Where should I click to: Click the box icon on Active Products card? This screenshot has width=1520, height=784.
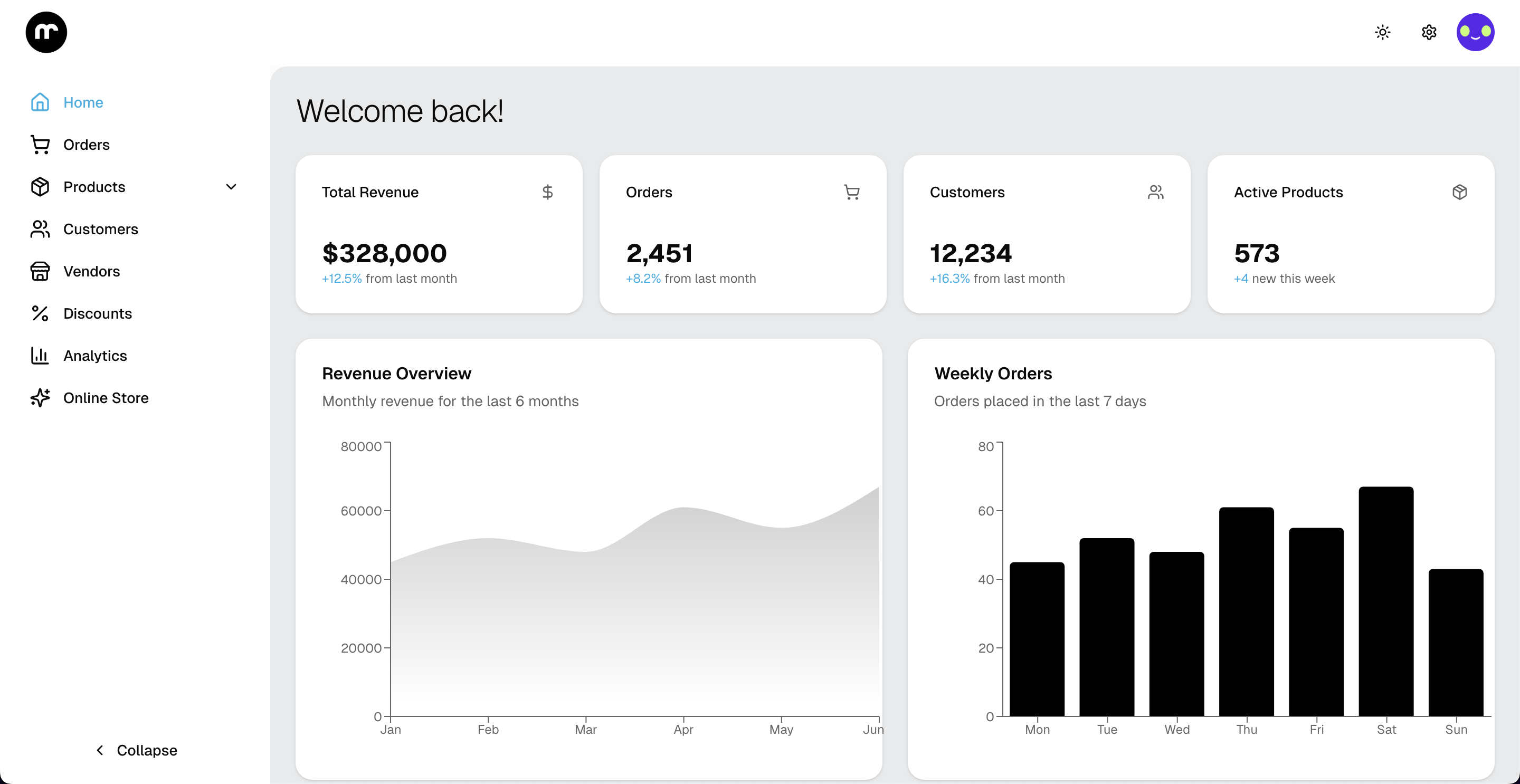1459,192
